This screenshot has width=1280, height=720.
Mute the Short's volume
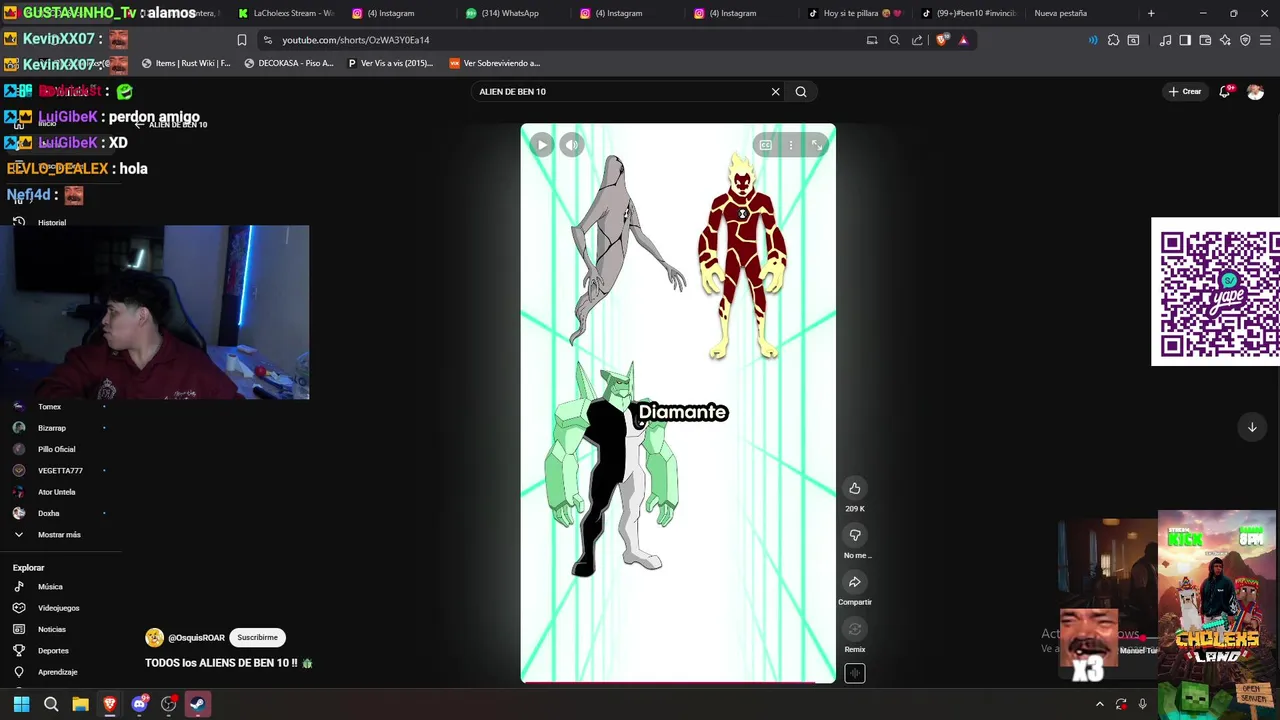(571, 145)
